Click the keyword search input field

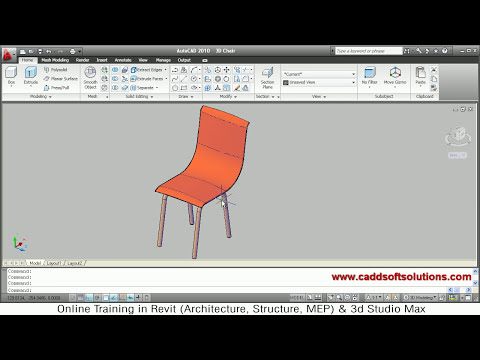point(369,51)
